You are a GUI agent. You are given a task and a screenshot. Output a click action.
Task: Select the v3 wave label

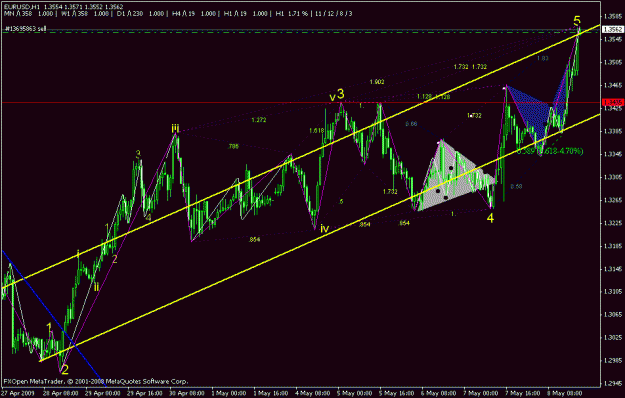coord(337,95)
